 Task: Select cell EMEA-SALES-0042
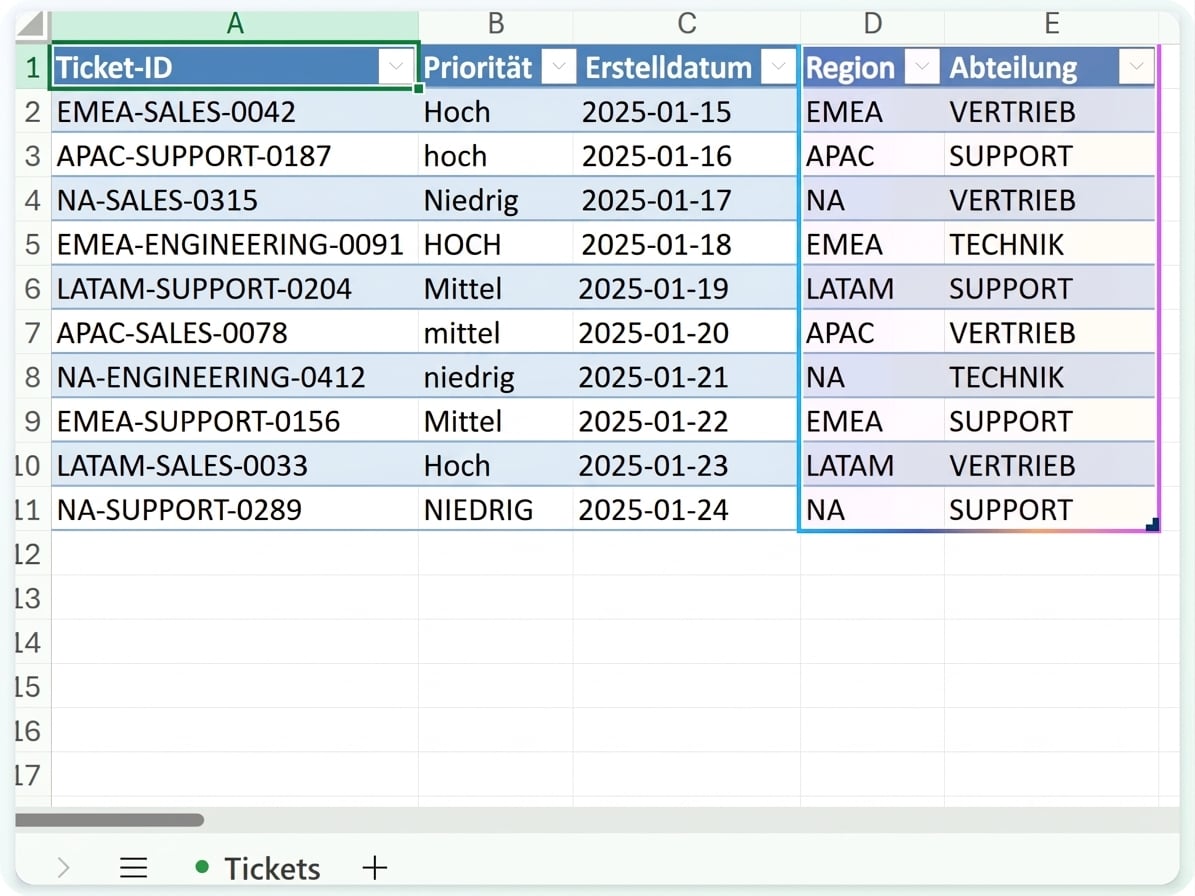(x=235, y=112)
